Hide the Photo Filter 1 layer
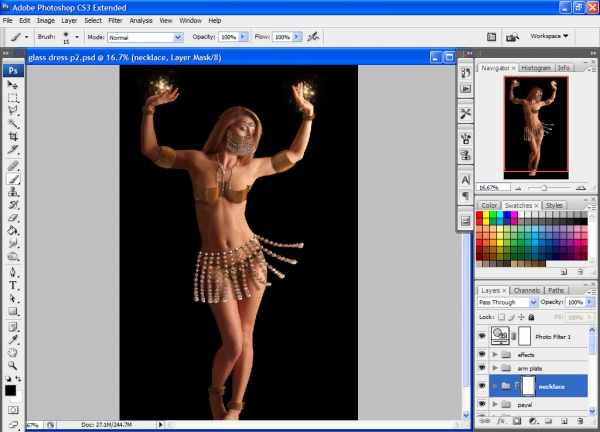 pos(482,336)
